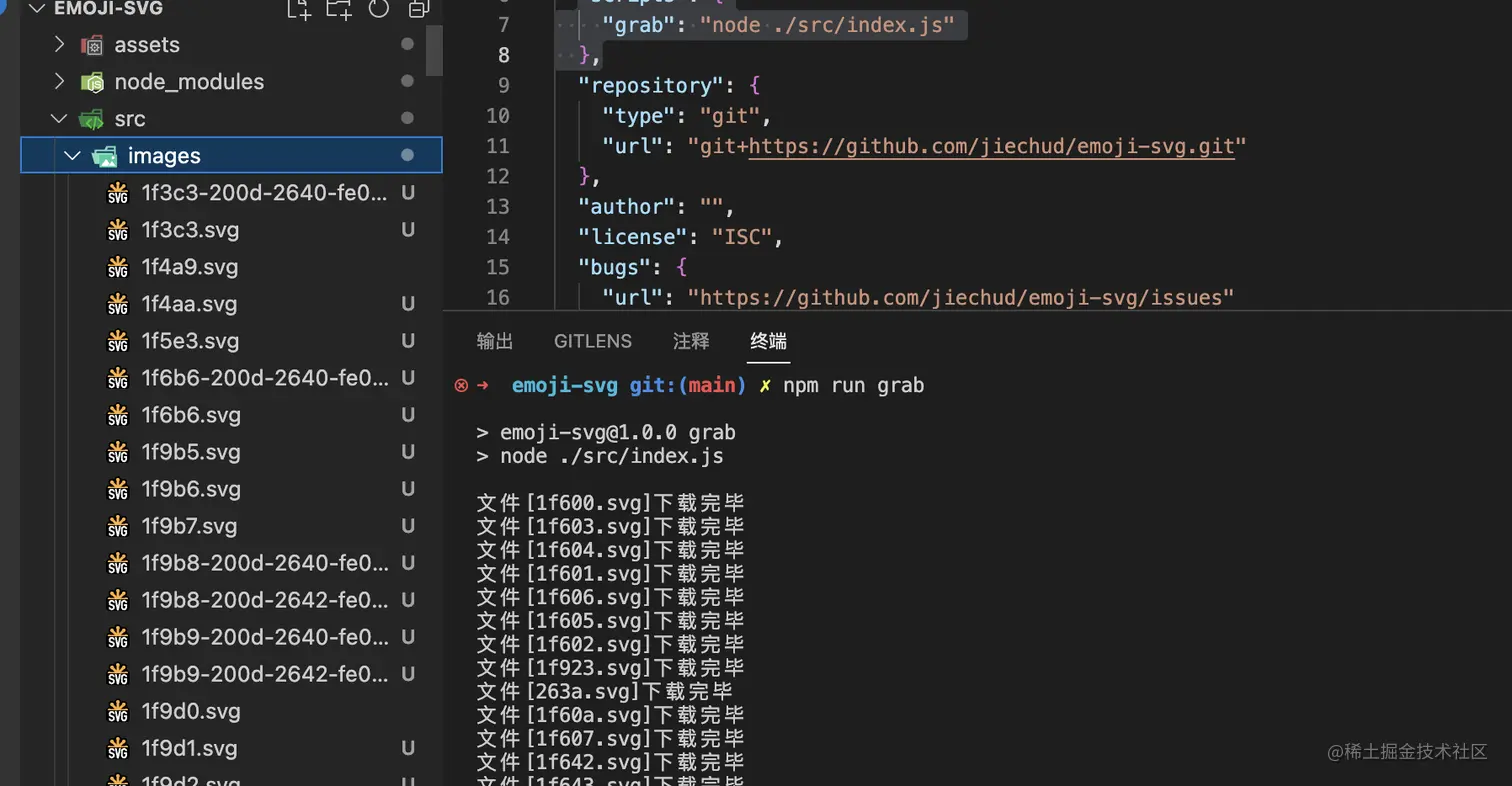
Task: Click the New File icon in Explorer header
Action: click(298, 9)
